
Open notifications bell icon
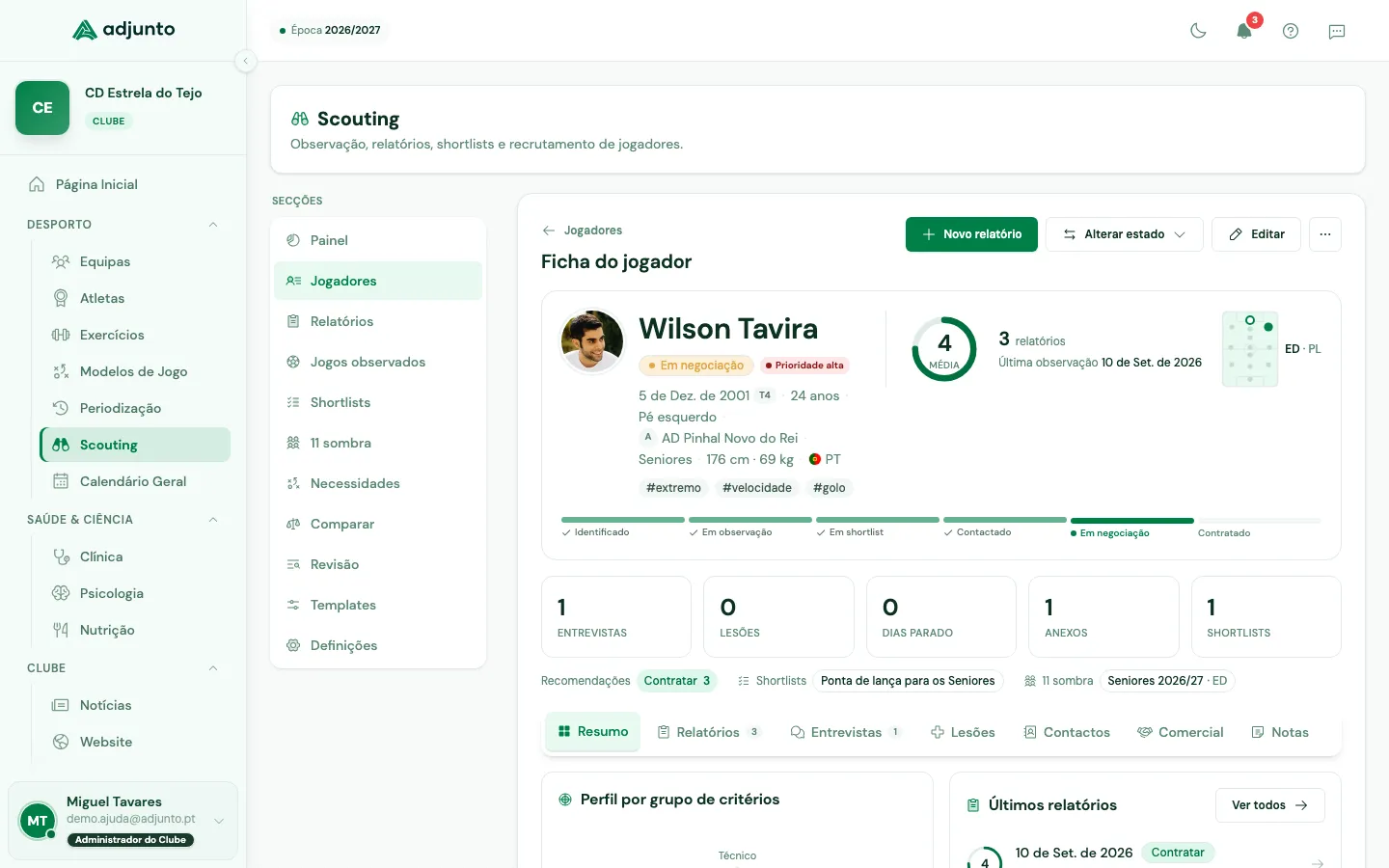1244,31
